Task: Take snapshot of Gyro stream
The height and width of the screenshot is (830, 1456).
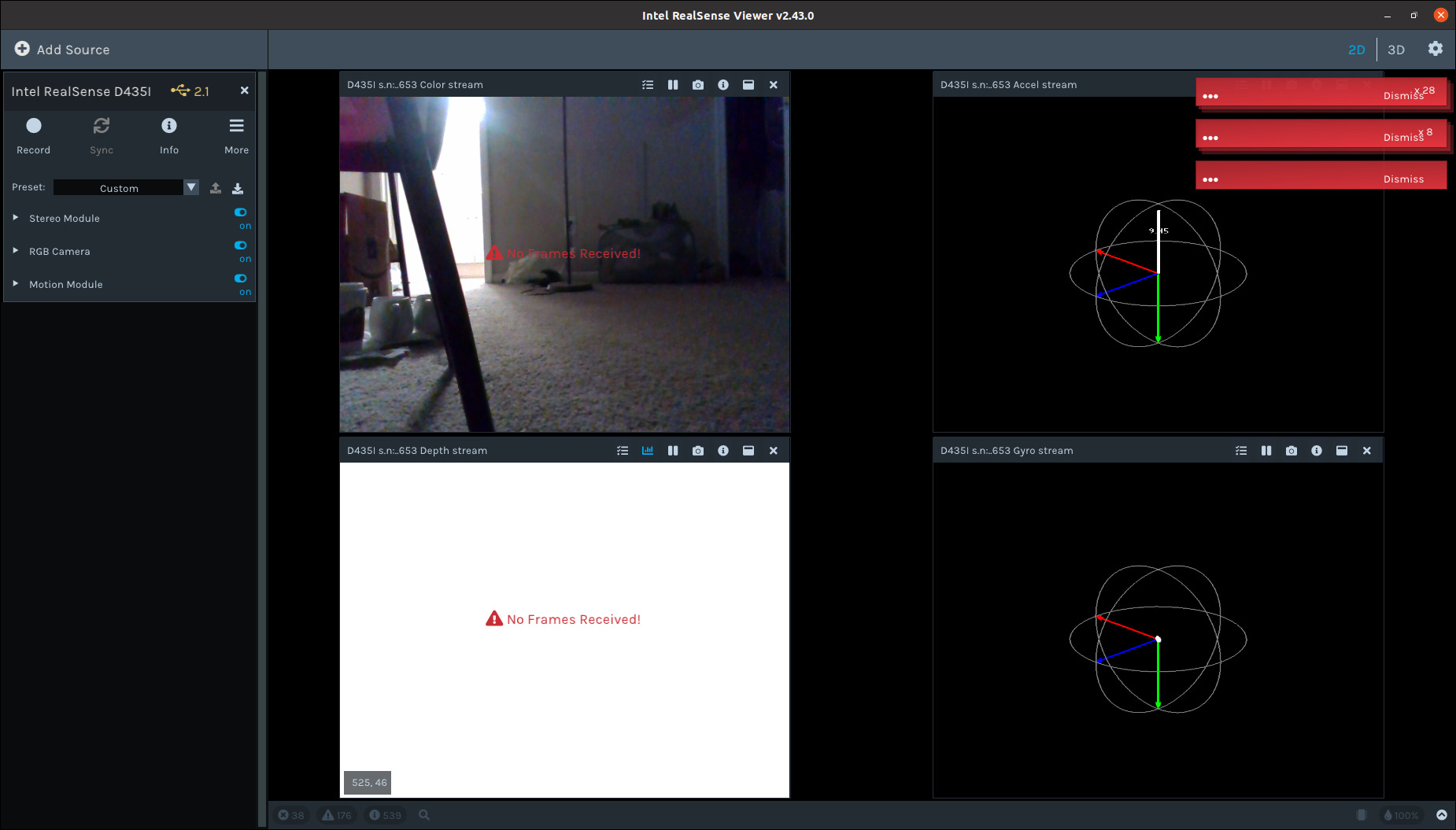Action: pyautogui.click(x=1292, y=451)
